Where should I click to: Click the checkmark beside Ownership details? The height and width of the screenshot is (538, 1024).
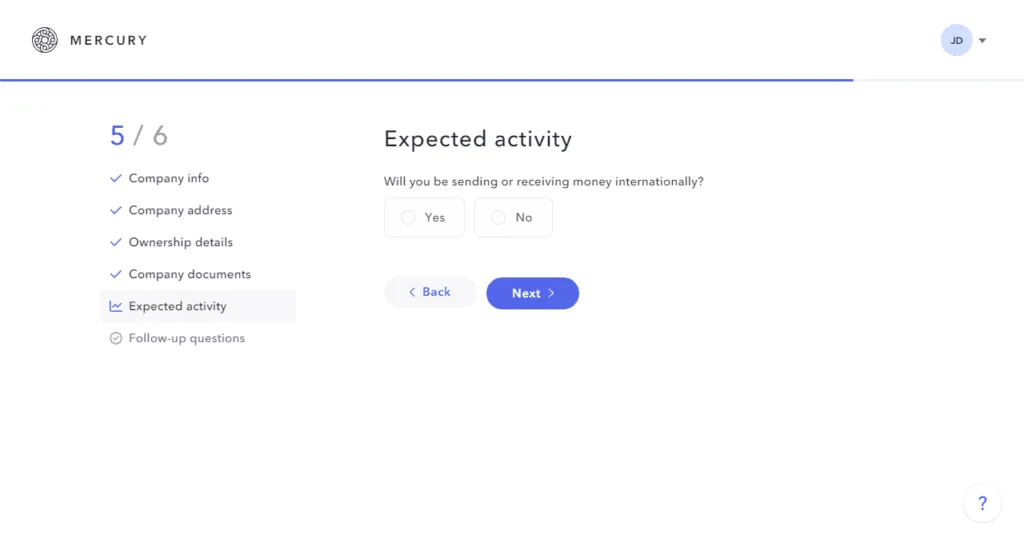(116, 242)
